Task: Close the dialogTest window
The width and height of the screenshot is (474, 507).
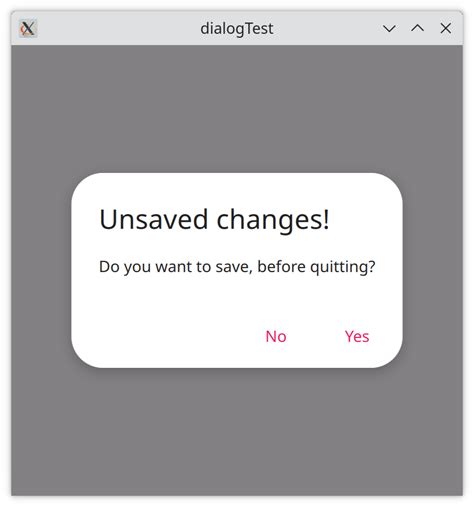Action: tap(446, 29)
